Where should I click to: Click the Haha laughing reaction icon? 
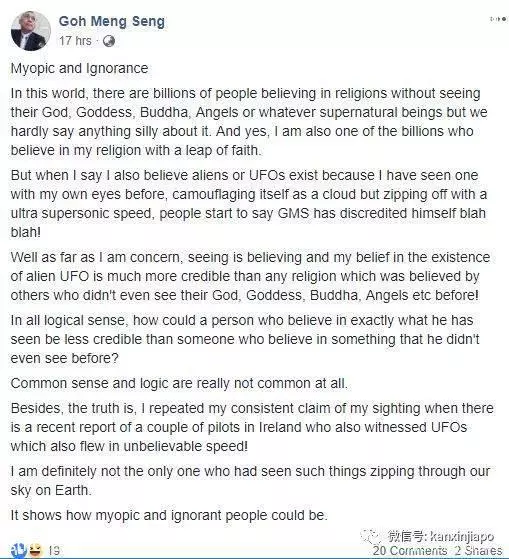35,550
